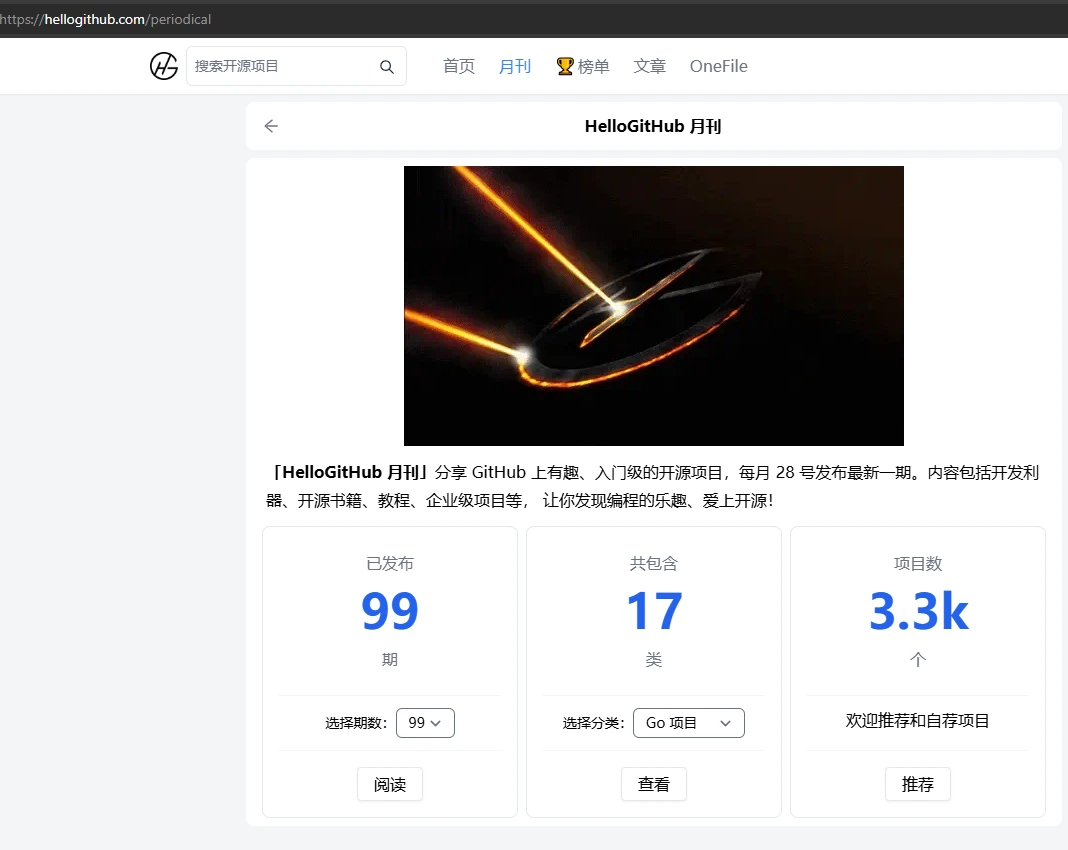The height and width of the screenshot is (850, 1068).
Task: Click the monthly cover image
Action: pos(654,306)
